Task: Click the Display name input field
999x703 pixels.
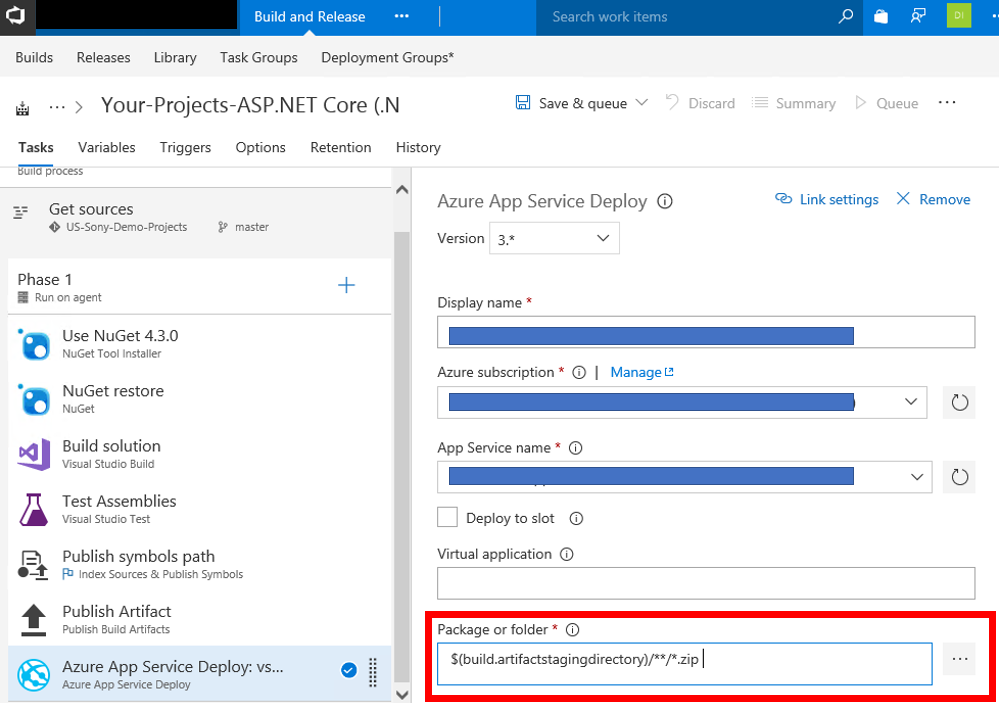Action: [x=706, y=332]
